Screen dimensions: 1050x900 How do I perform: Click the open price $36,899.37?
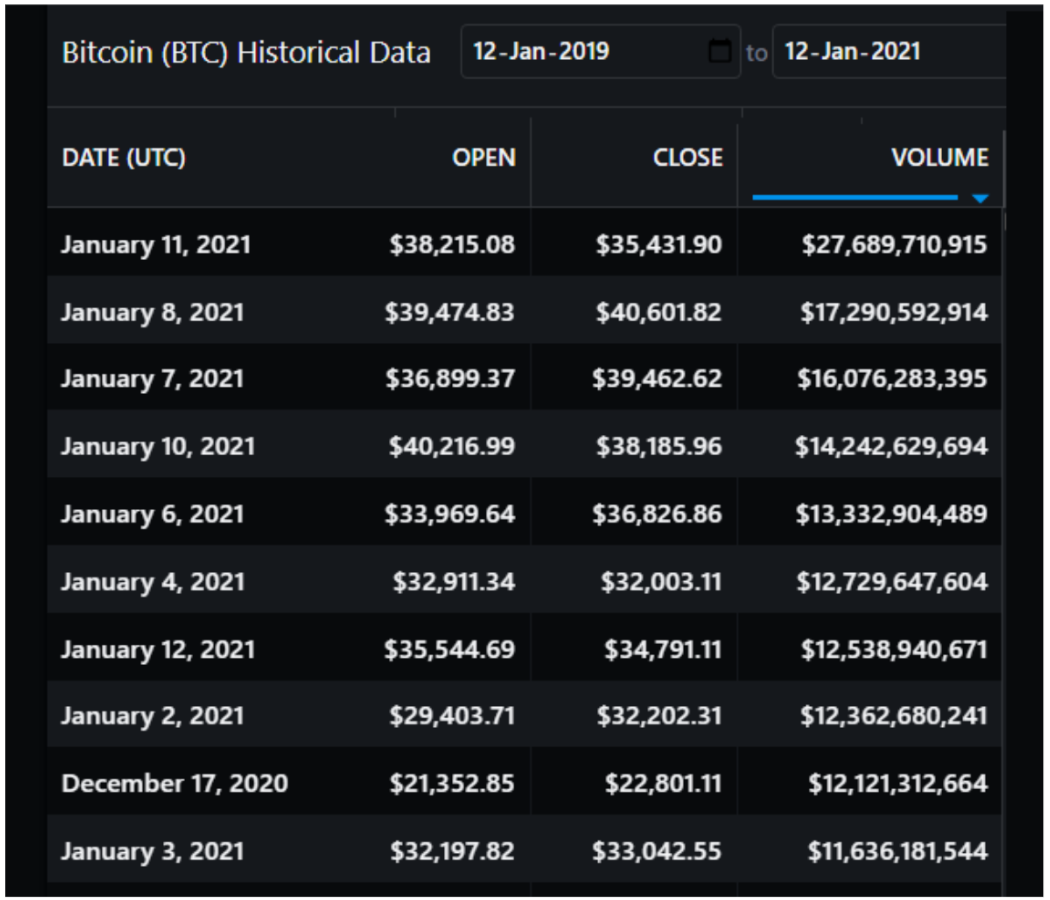point(450,379)
